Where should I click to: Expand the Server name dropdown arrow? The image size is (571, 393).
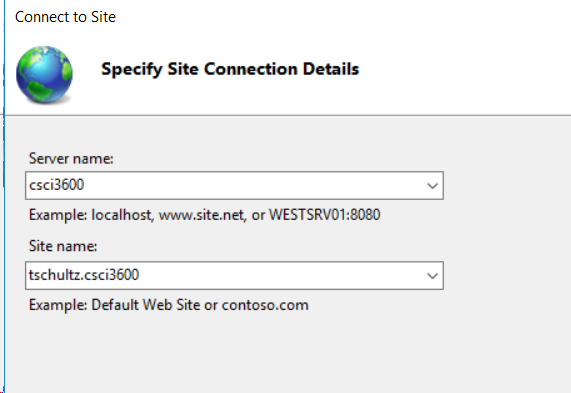tap(432, 186)
